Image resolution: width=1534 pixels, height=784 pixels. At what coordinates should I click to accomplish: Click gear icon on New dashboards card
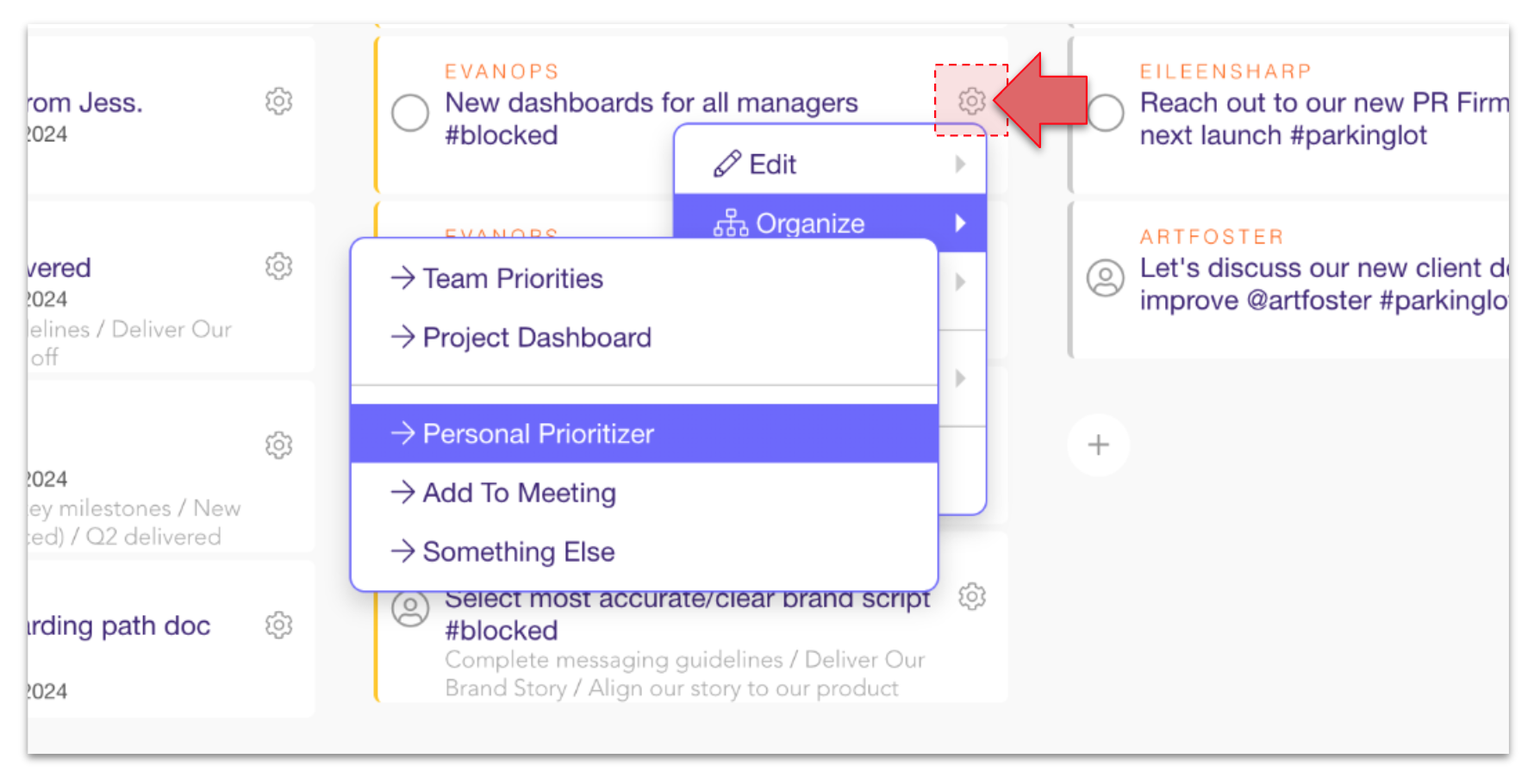click(971, 101)
